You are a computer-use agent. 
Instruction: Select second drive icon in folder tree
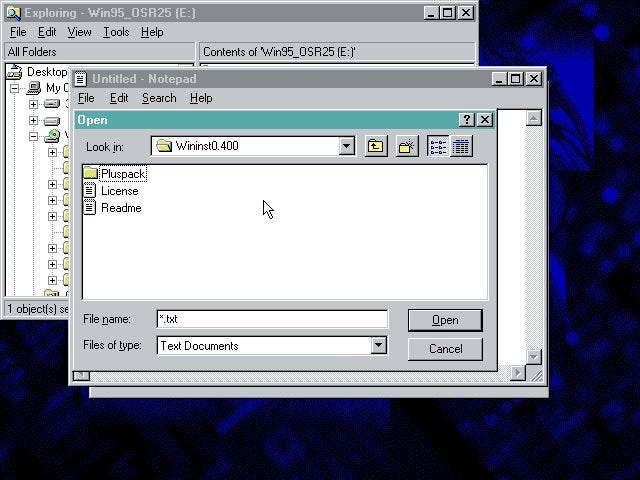pos(52,121)
